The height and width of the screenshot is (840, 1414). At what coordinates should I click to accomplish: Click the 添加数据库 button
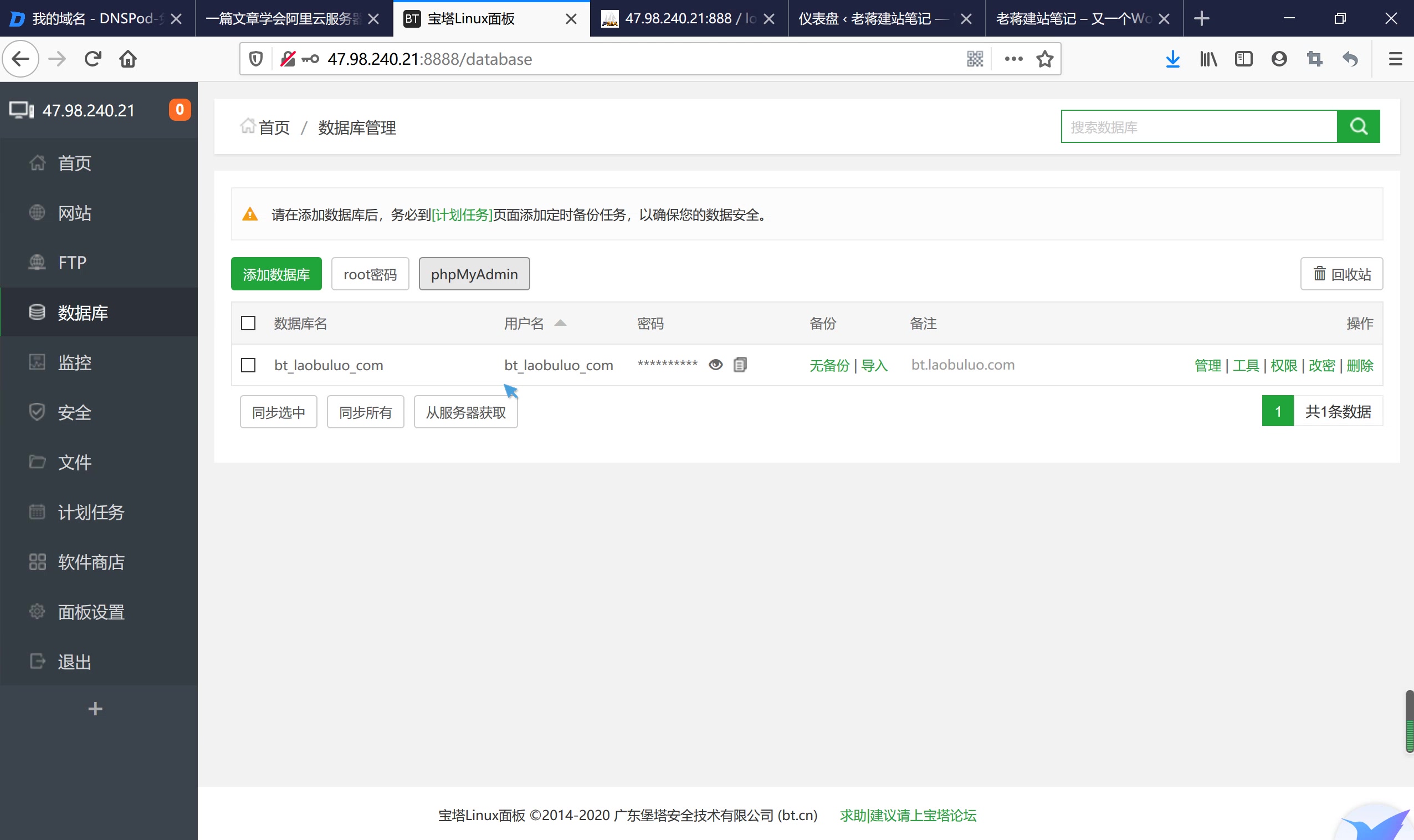pos(276,274)
